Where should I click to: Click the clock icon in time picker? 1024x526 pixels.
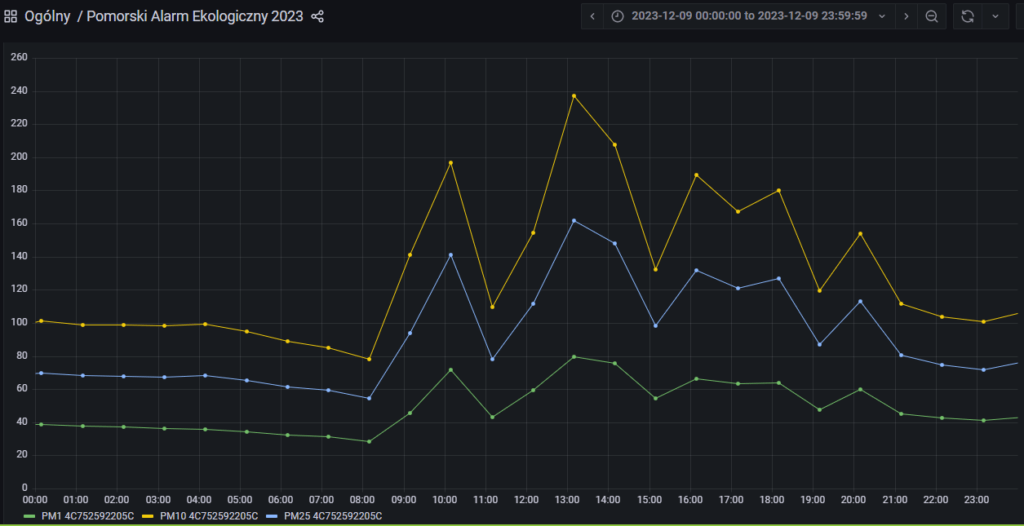point(617,16)
